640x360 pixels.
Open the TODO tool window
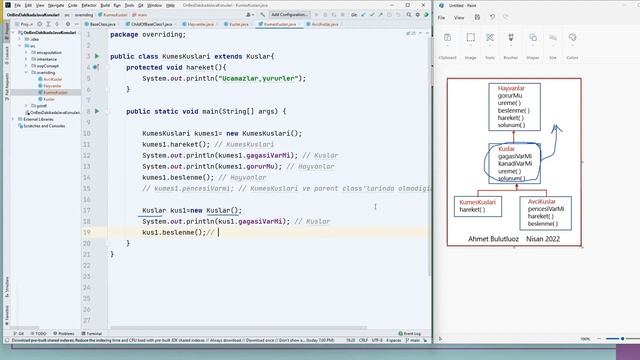pyautogui.click(x=39, y=333)
